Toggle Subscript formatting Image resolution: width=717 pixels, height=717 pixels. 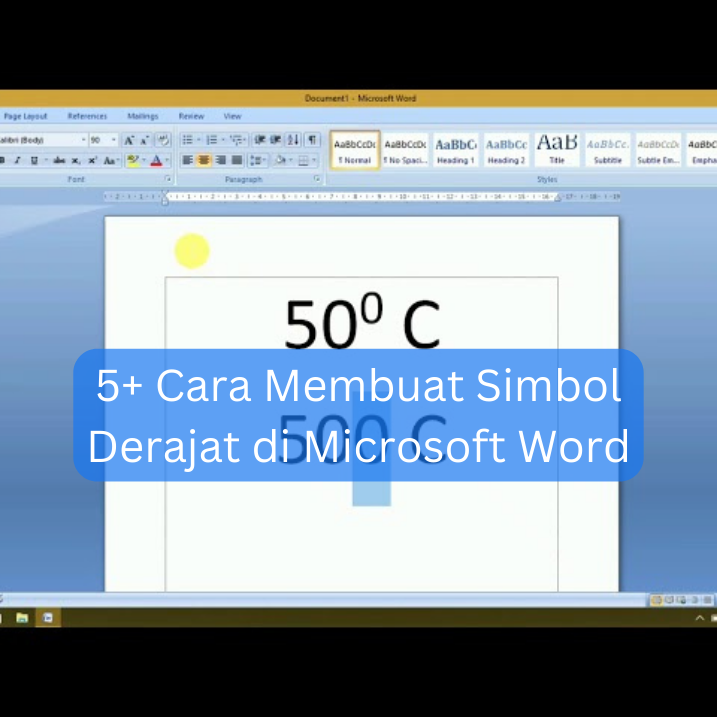click(75, 161)
